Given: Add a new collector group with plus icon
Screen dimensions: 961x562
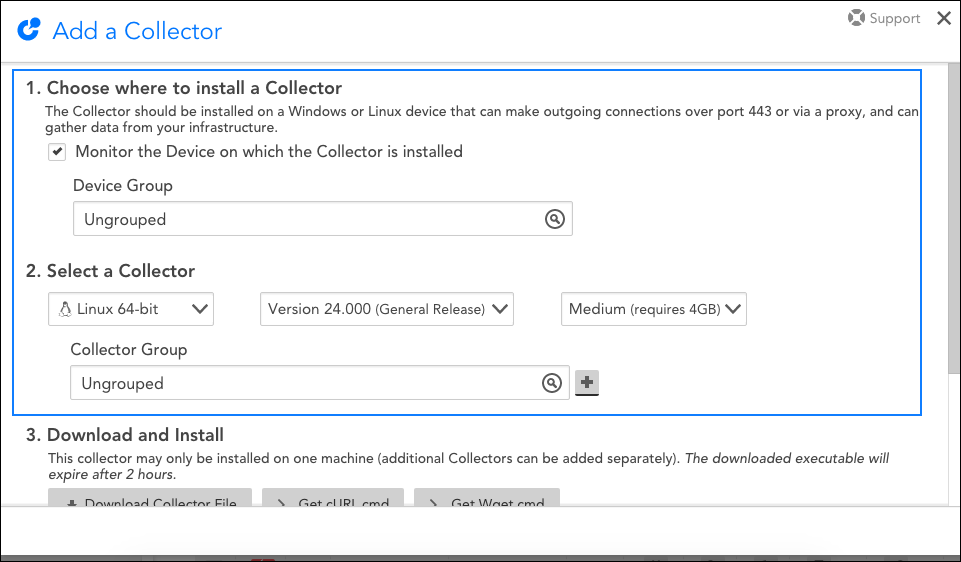Looking at the screenshot, I should tap(587, 382).
